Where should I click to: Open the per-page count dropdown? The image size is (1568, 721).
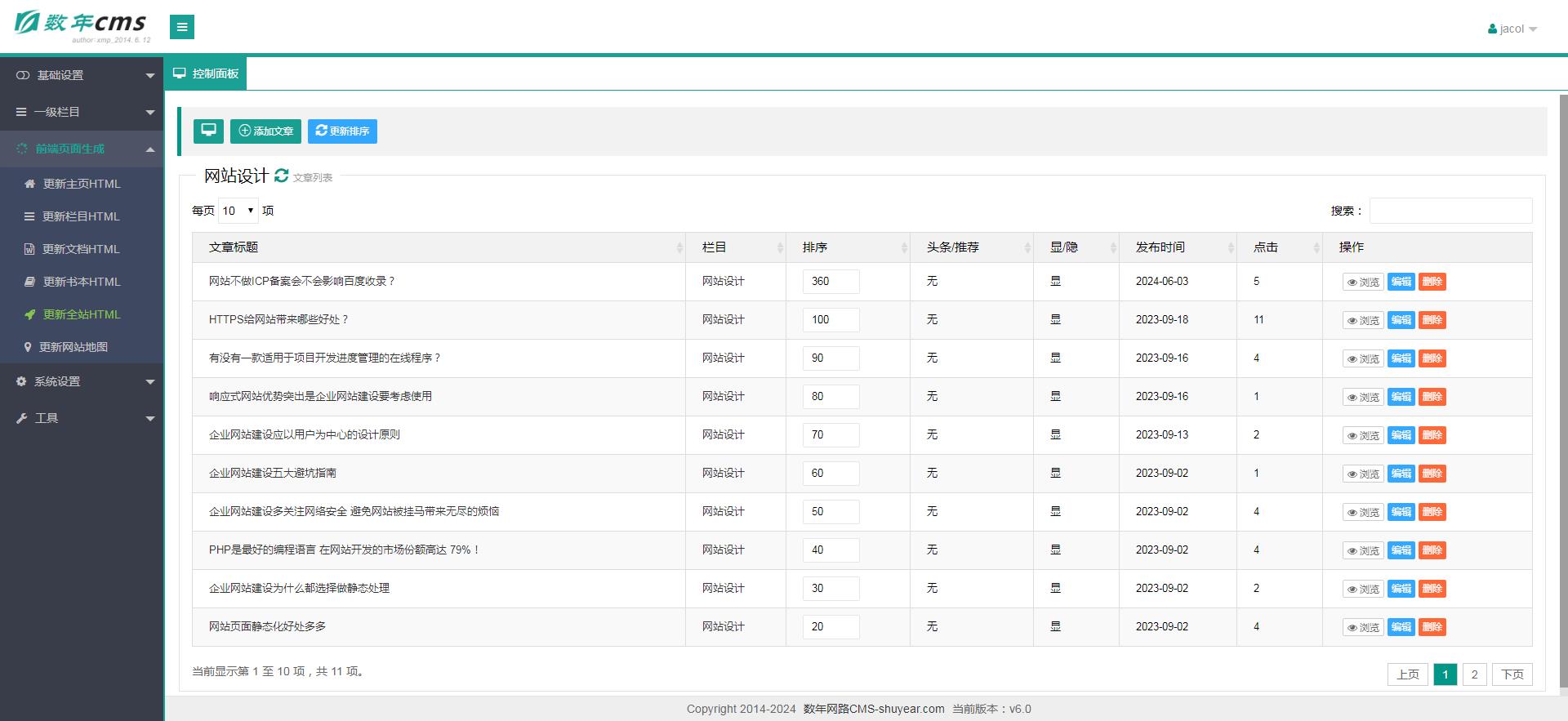(238, 211)
